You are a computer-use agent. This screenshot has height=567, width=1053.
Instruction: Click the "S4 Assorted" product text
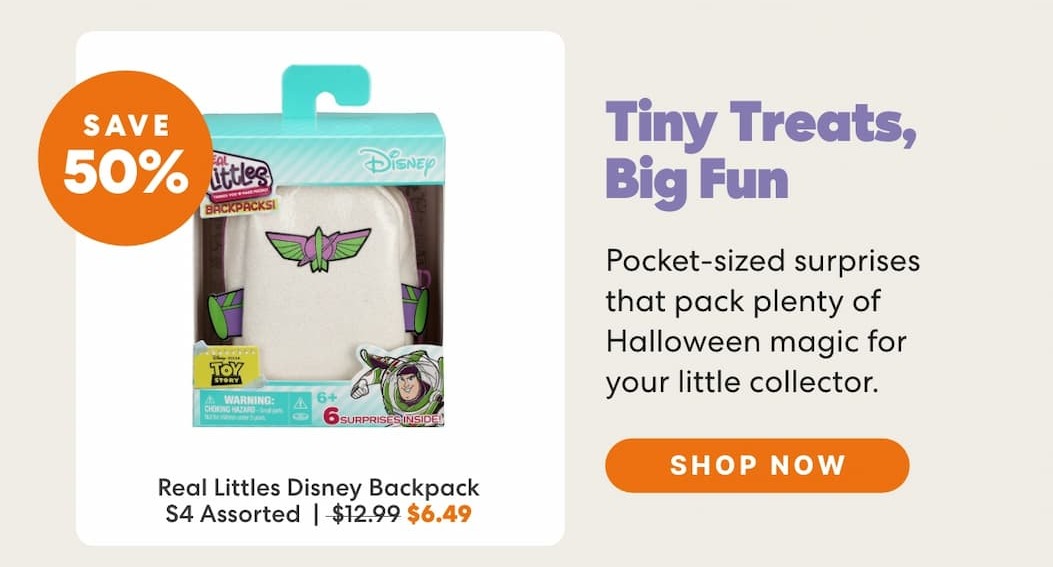232,514
